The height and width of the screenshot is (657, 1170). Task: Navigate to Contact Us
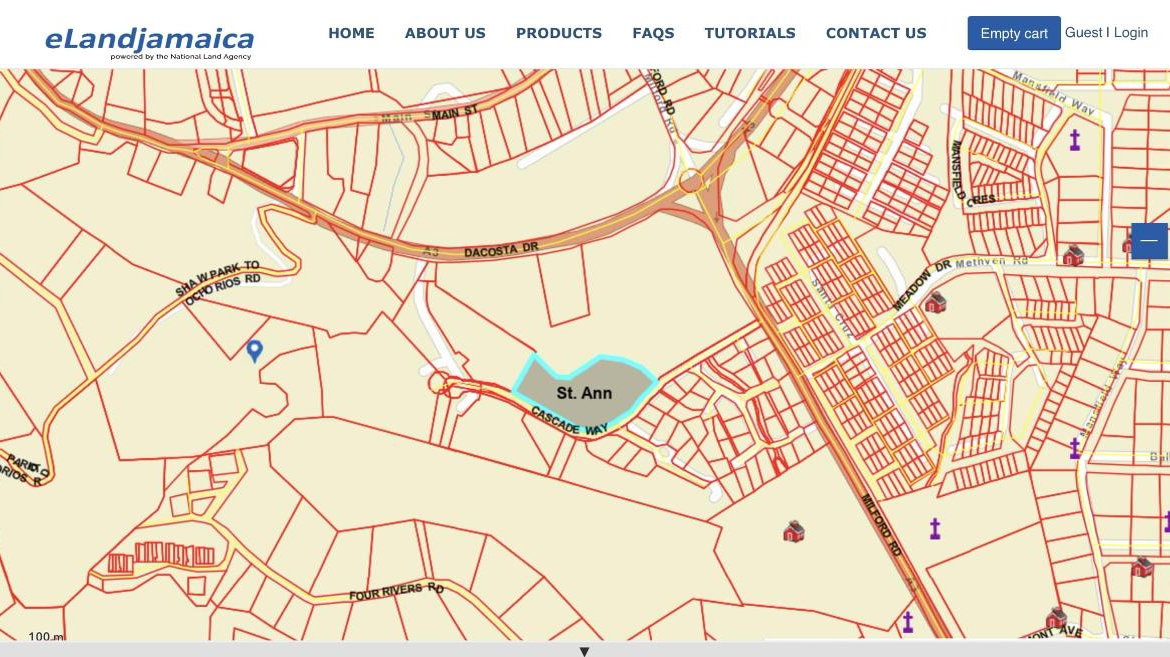coord(876,33)
